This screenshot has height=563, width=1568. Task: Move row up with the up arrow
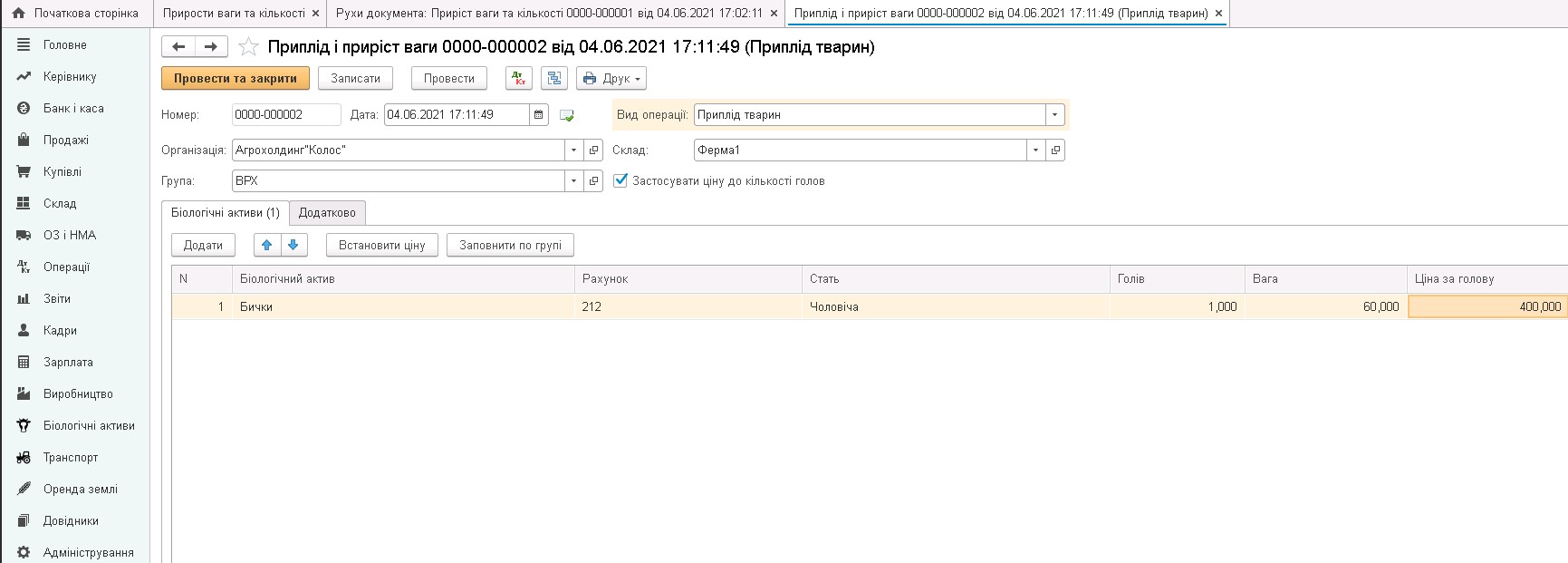coord(266,245)
